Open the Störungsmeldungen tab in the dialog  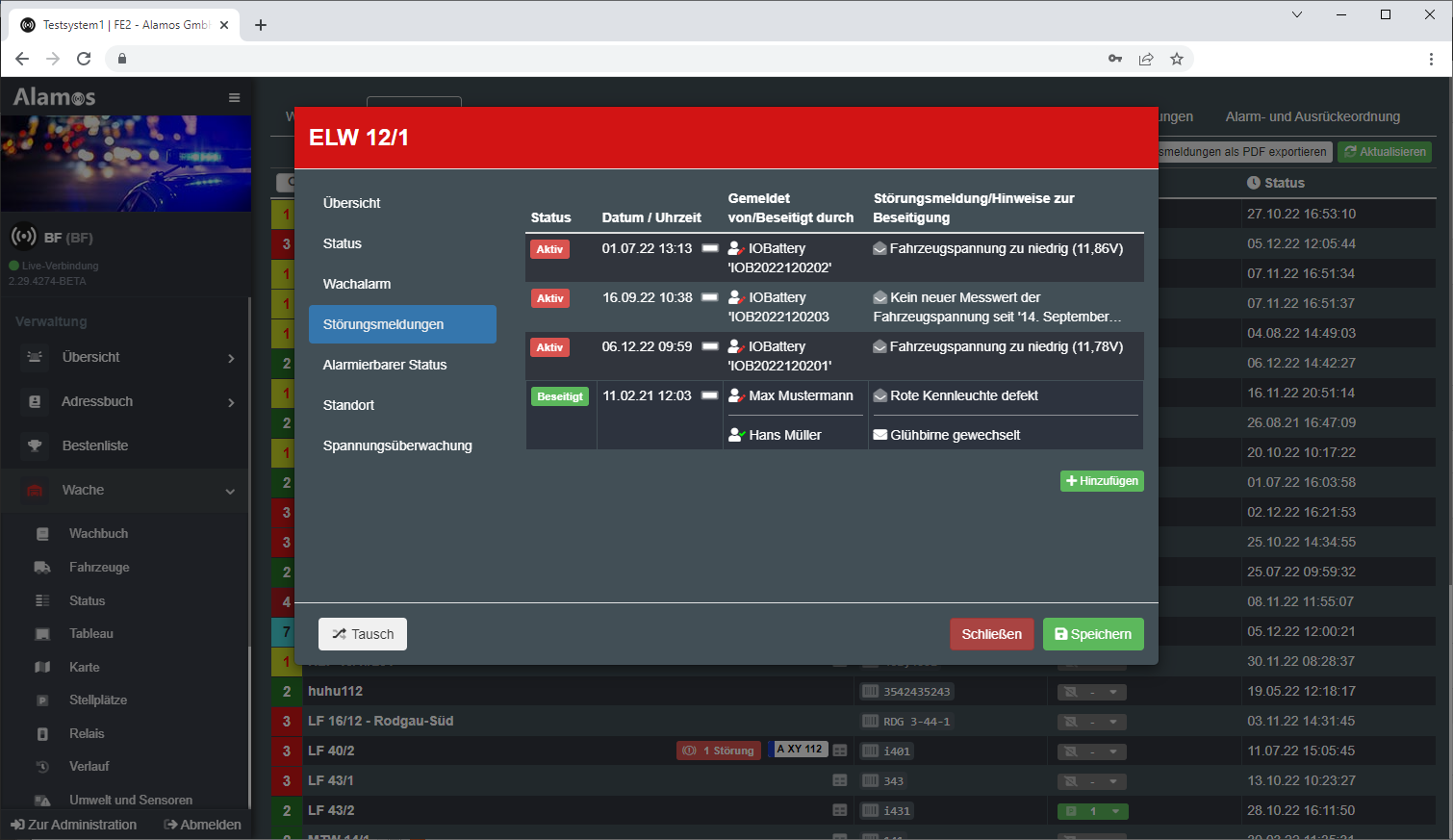pos(402,324)
